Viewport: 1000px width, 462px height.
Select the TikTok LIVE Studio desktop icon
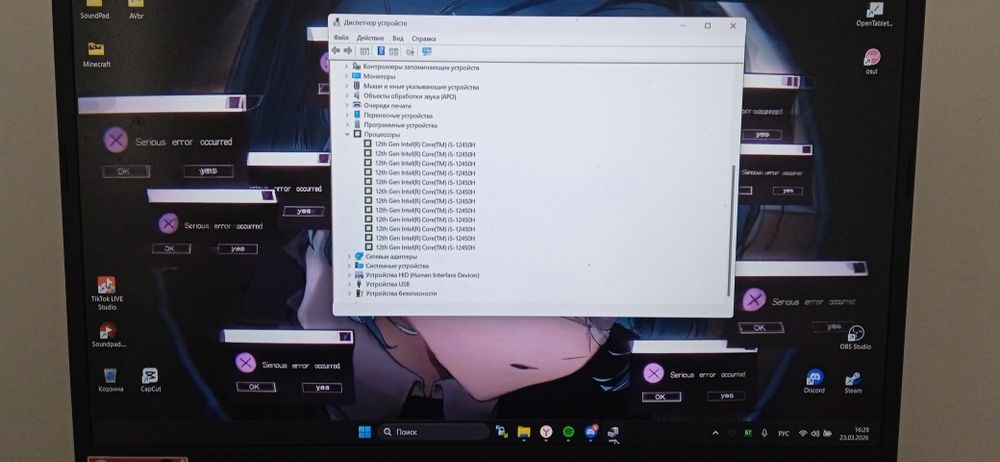tap(107, 293)
